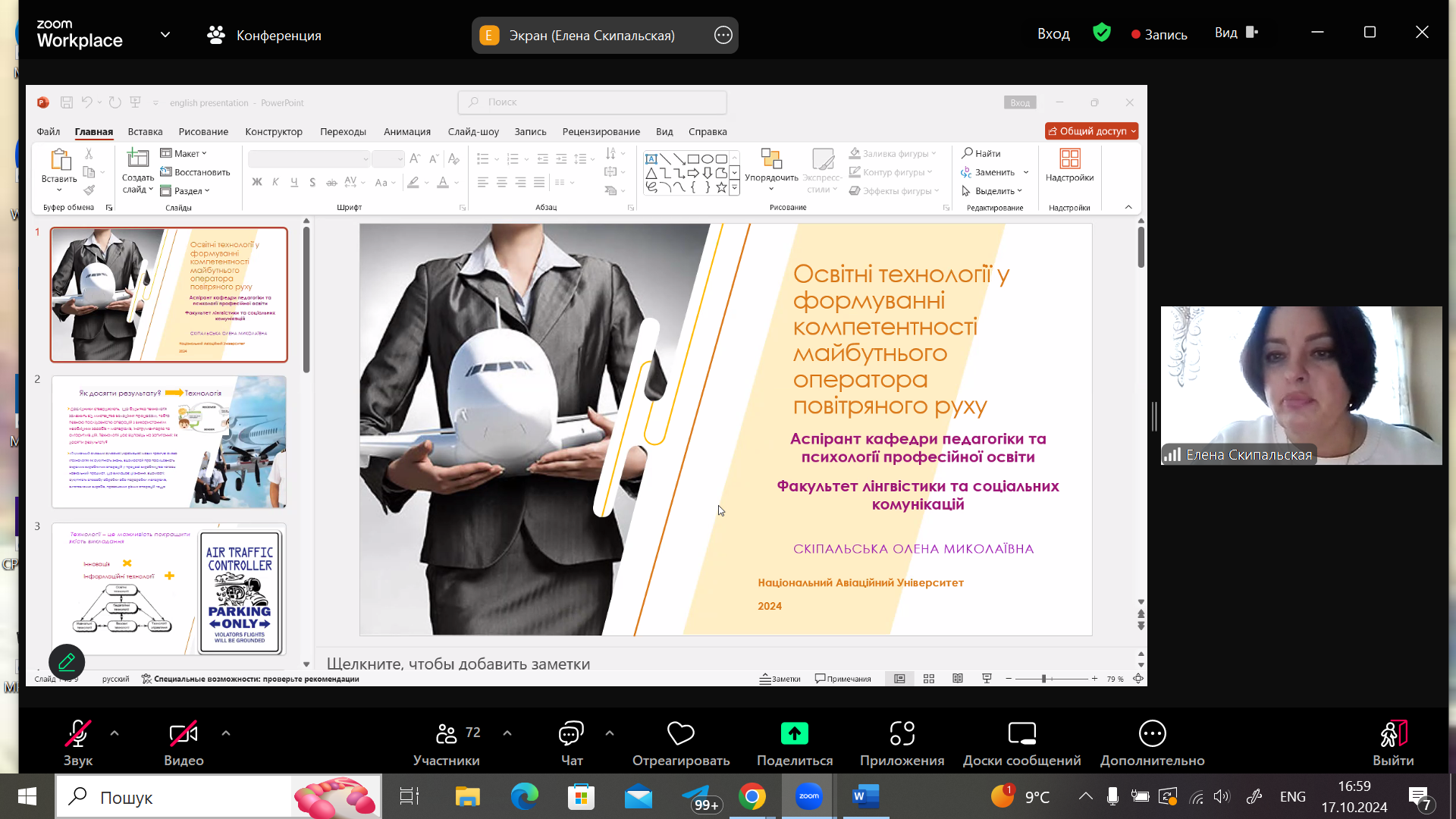
Task: Open the Конференция tab
Action: point(264,35)
